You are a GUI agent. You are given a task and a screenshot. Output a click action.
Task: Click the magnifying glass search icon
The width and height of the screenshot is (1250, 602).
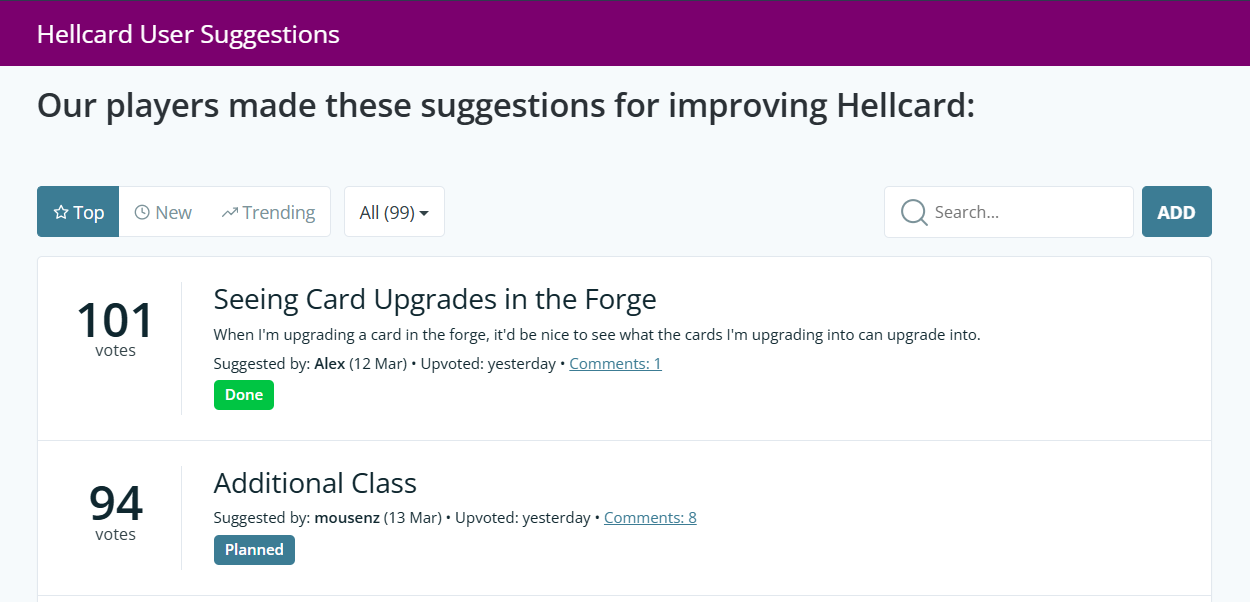(914, 212)
